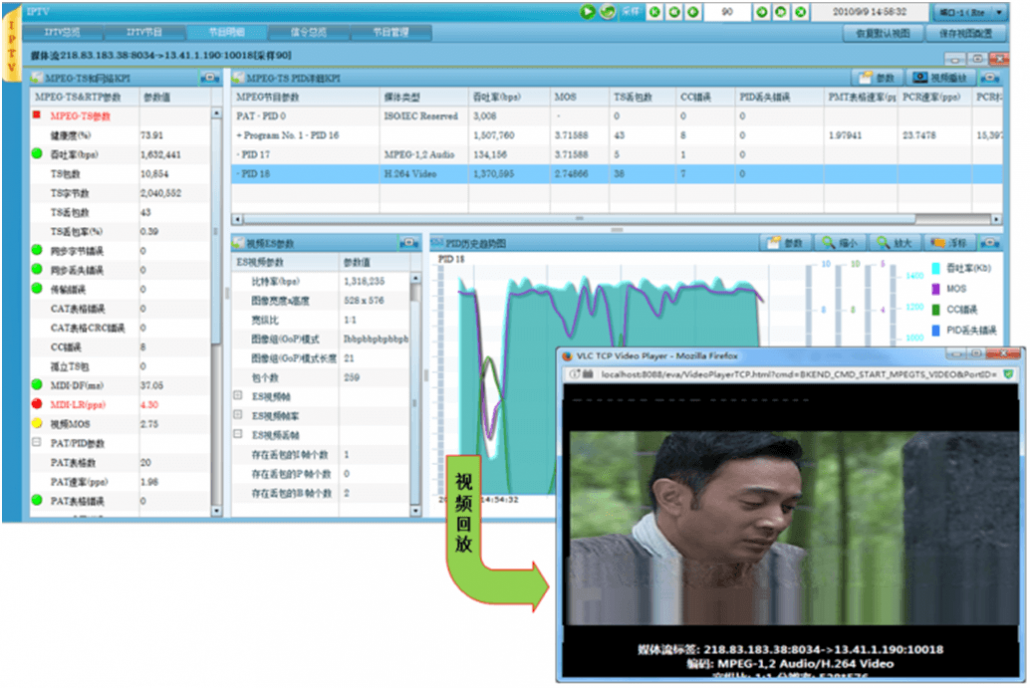Click the down arrow of the ES parameter scrollbar

pyautogui.click(x=415, y=511)
